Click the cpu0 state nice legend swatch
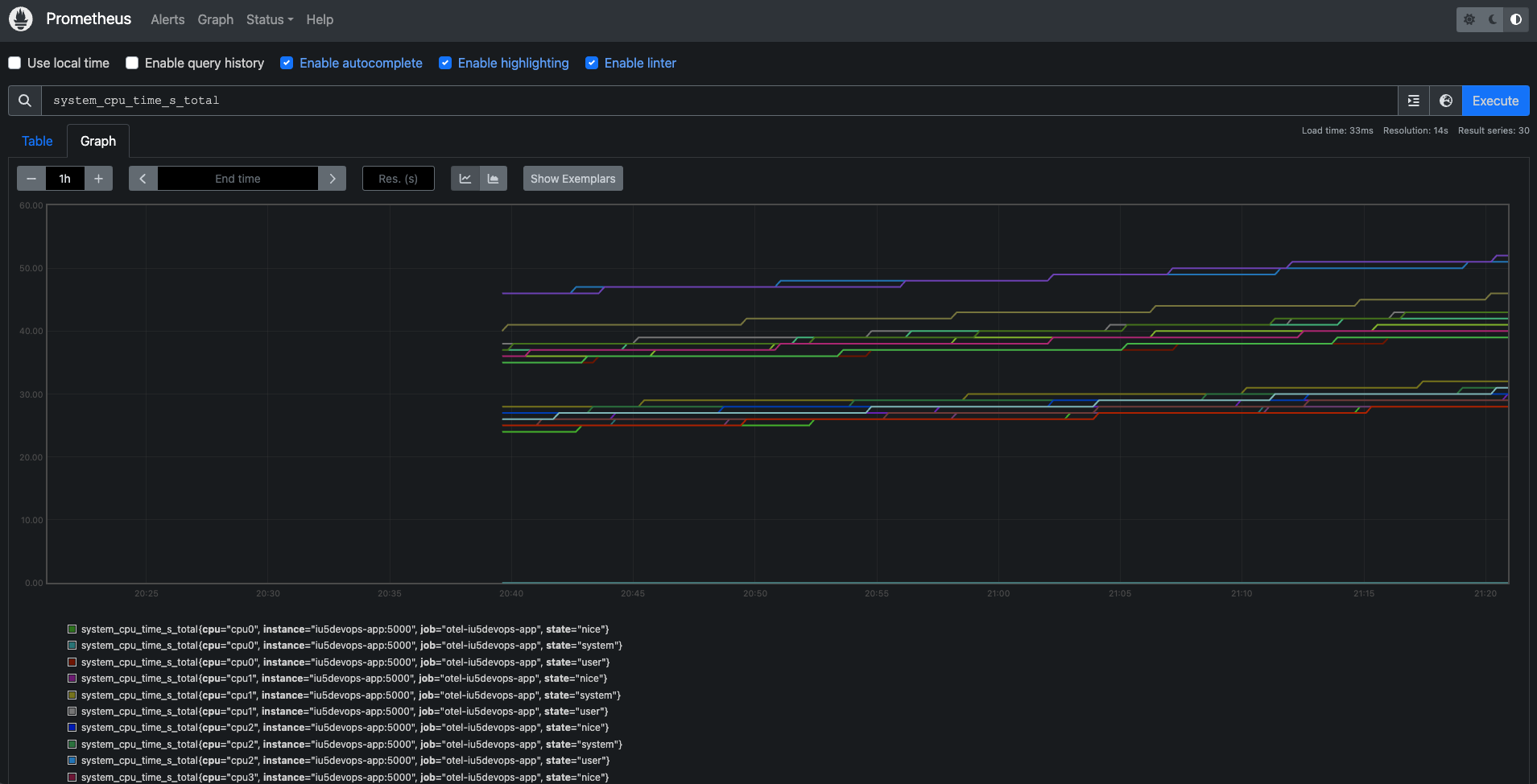Image resolution: width=1537 pixels, height=784 pixels. click(x=72, y=629)
